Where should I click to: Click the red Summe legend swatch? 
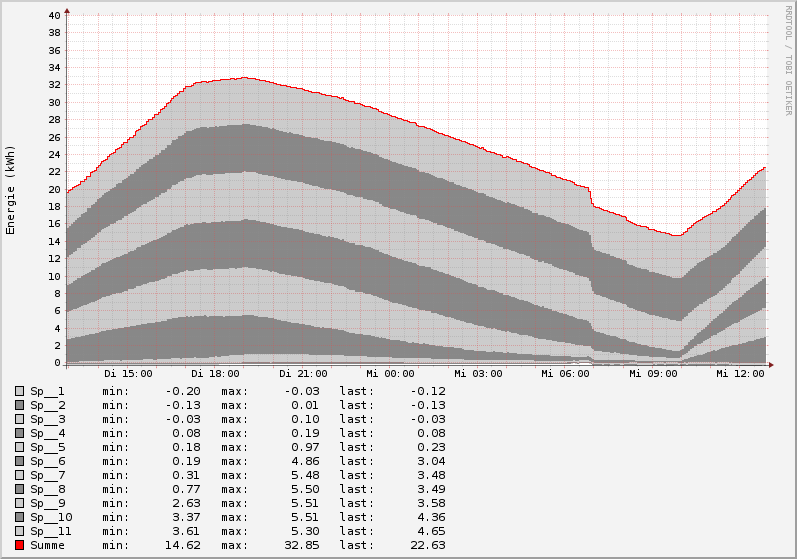[19, 545]
